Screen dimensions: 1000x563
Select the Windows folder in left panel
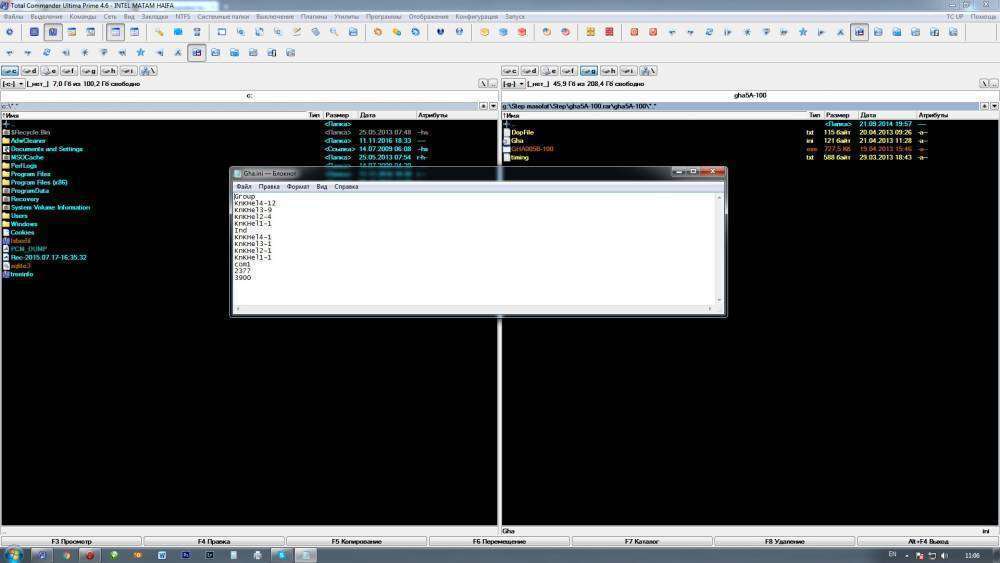(23, 224)
